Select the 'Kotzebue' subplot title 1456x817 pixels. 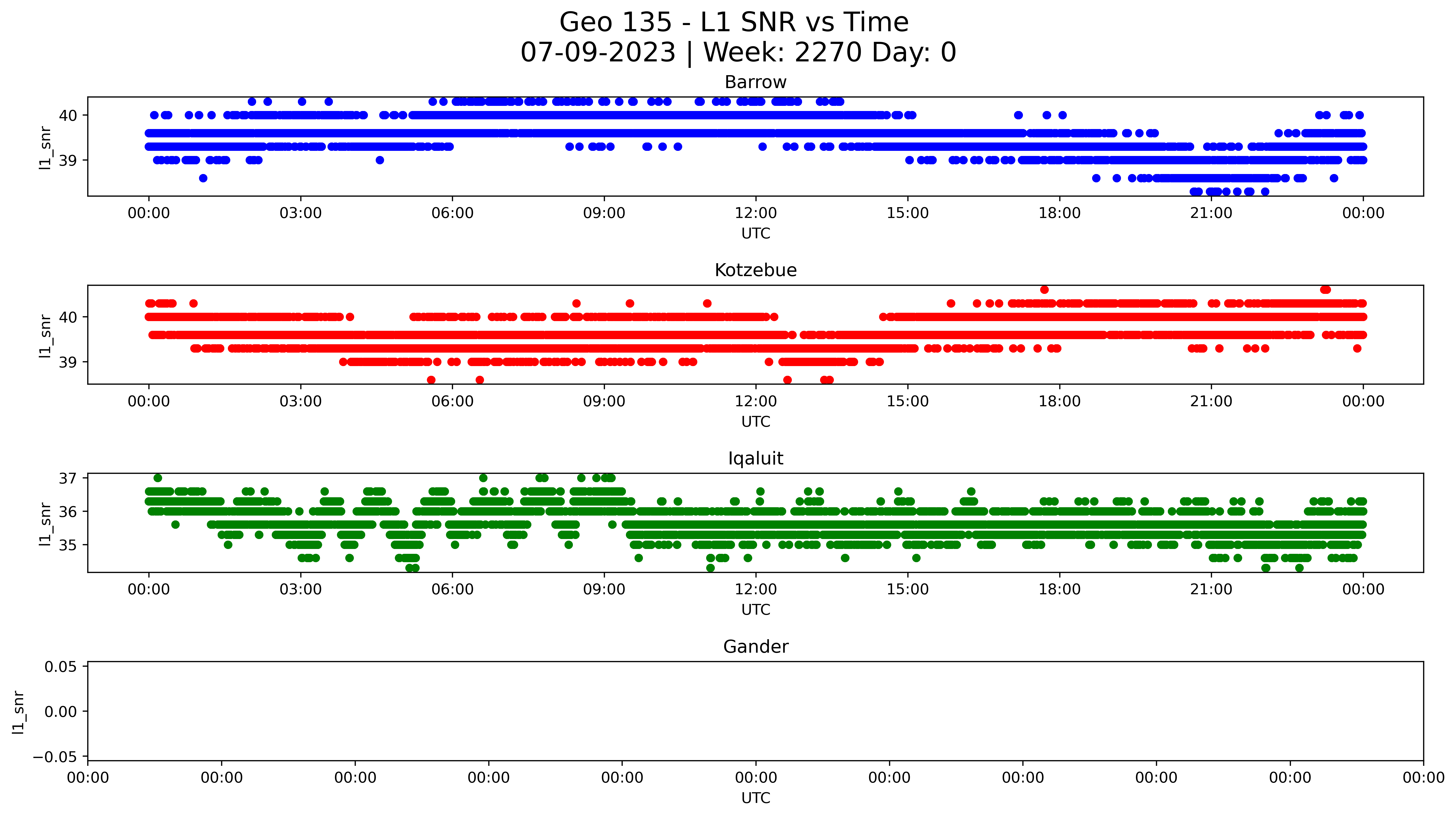point(756,270)
